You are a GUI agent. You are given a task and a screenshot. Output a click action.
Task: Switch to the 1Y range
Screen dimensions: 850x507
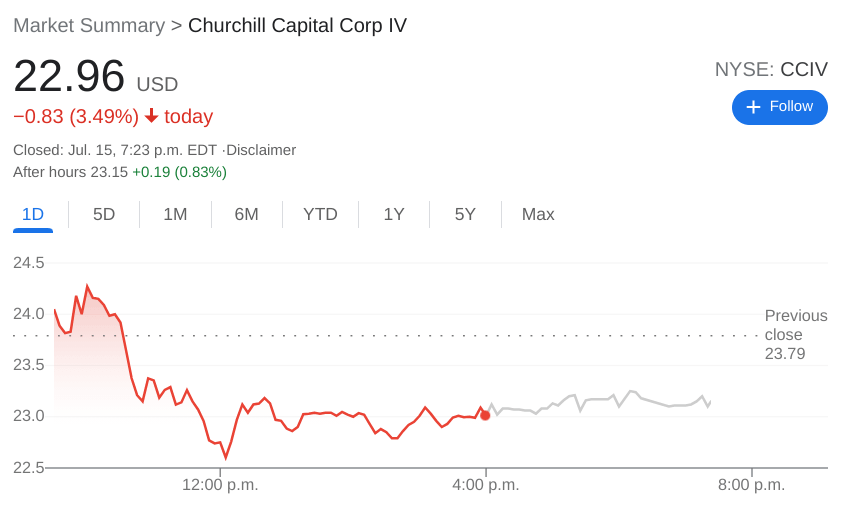(394, 214)
